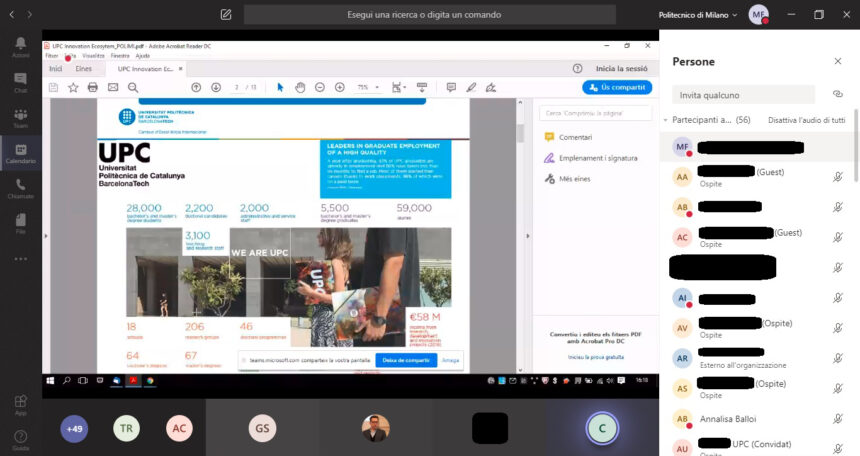Click the print icon in Acrobat toolbar

93,87
